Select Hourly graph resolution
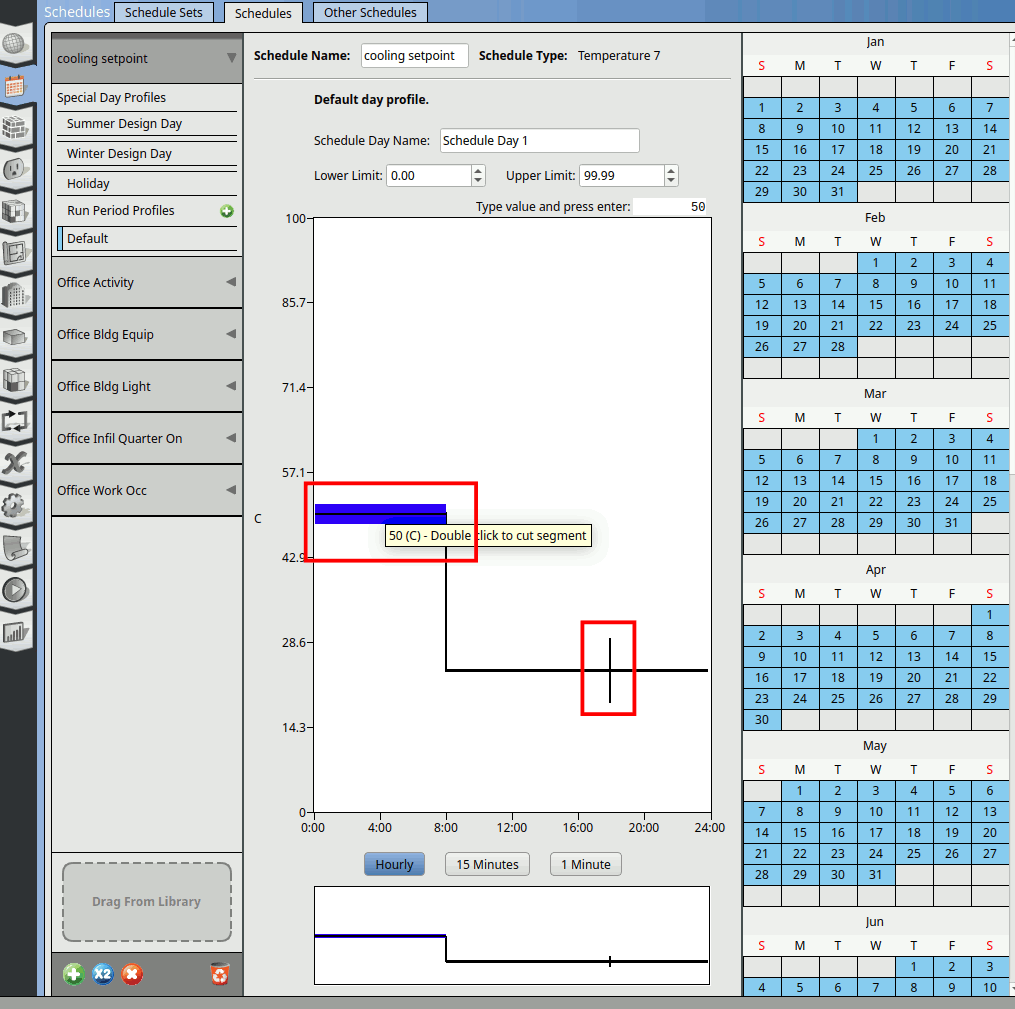Image resolution: width=1015 pixels, height=1009 pixels. 394,864
